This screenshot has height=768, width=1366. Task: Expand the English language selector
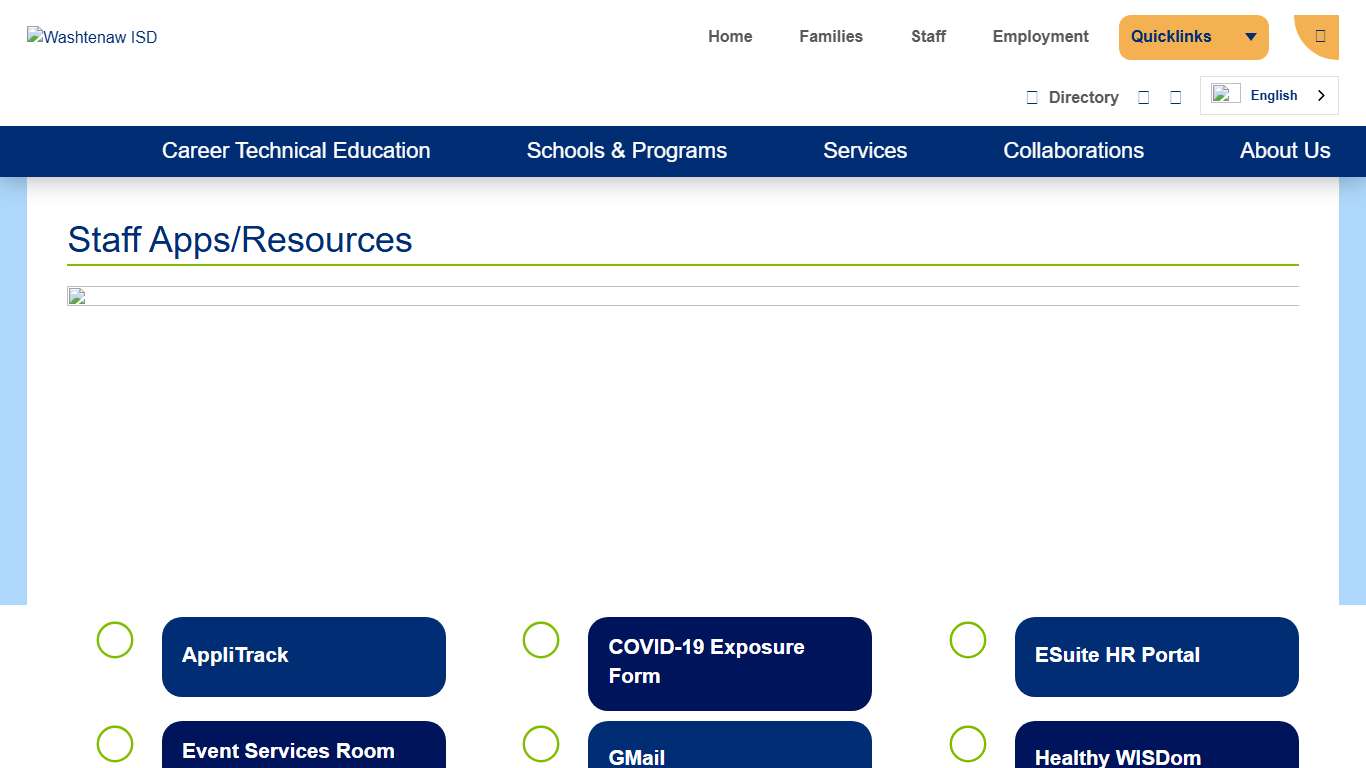[1321, 95]
